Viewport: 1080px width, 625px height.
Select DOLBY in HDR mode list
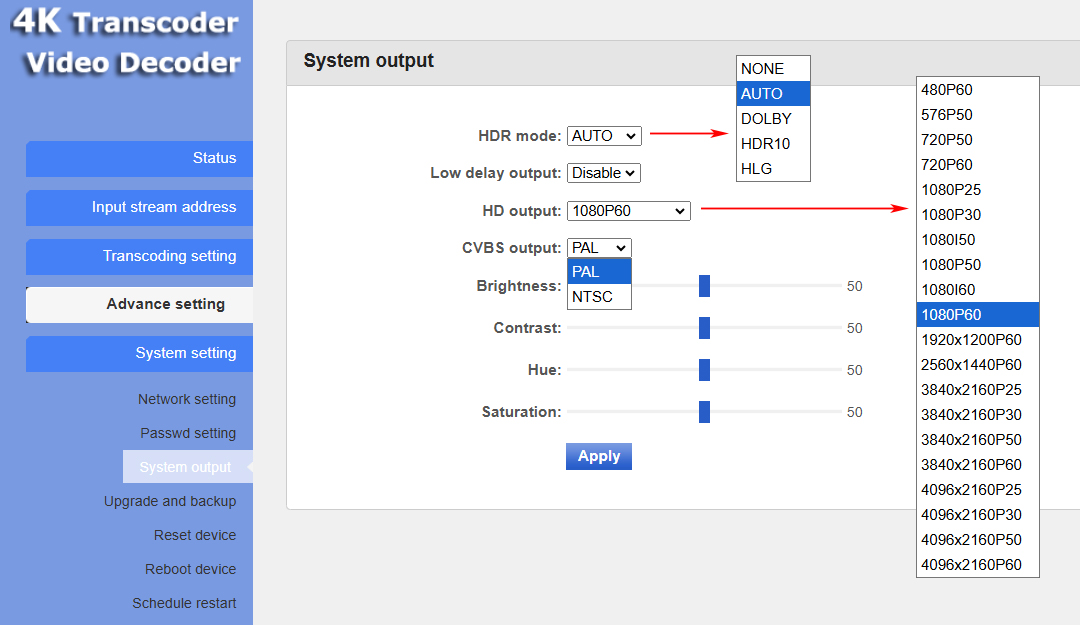[773, 119]
